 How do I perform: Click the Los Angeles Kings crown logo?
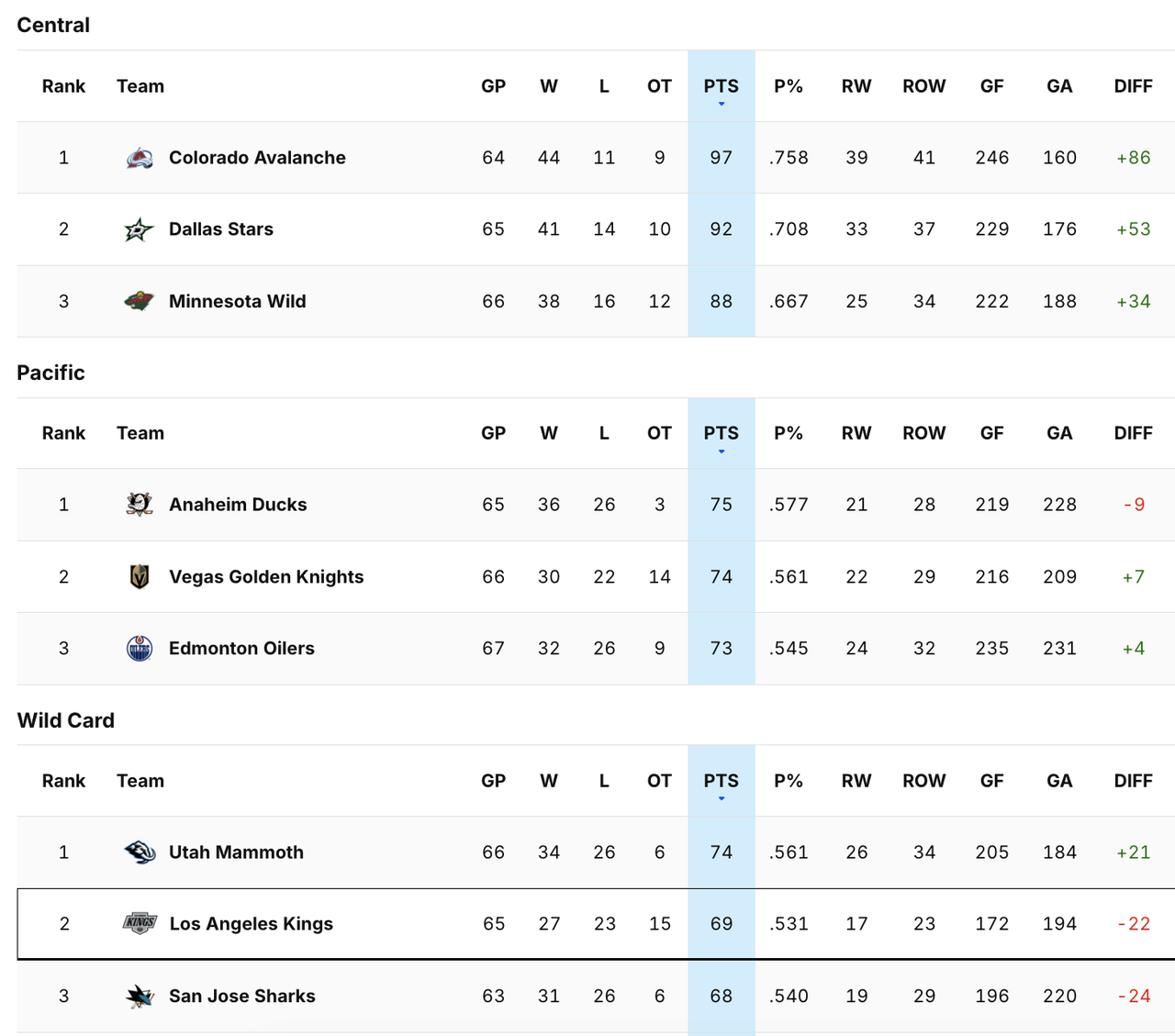coord(139,923)
